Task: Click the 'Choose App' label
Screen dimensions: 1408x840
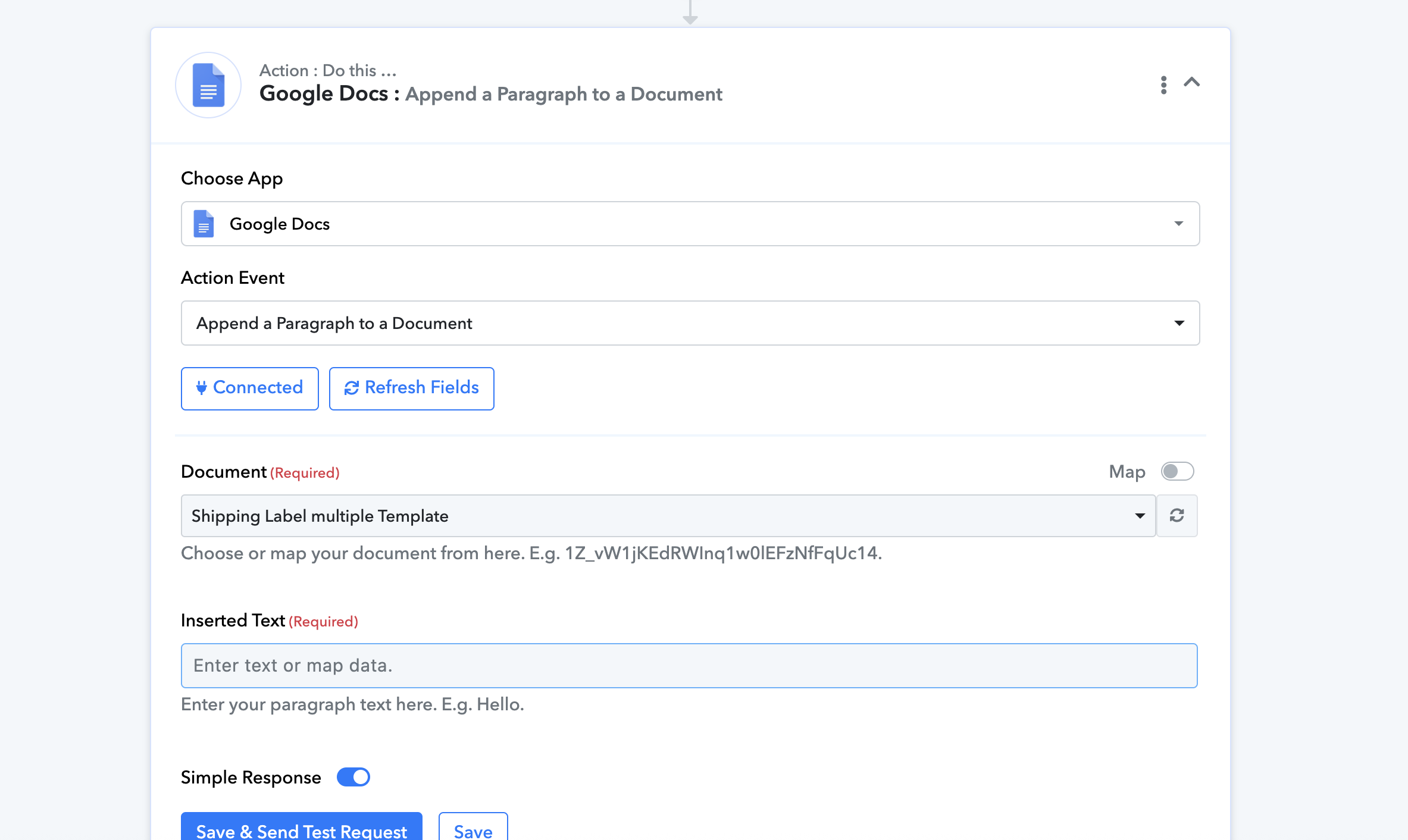Action: pos(232,178)
